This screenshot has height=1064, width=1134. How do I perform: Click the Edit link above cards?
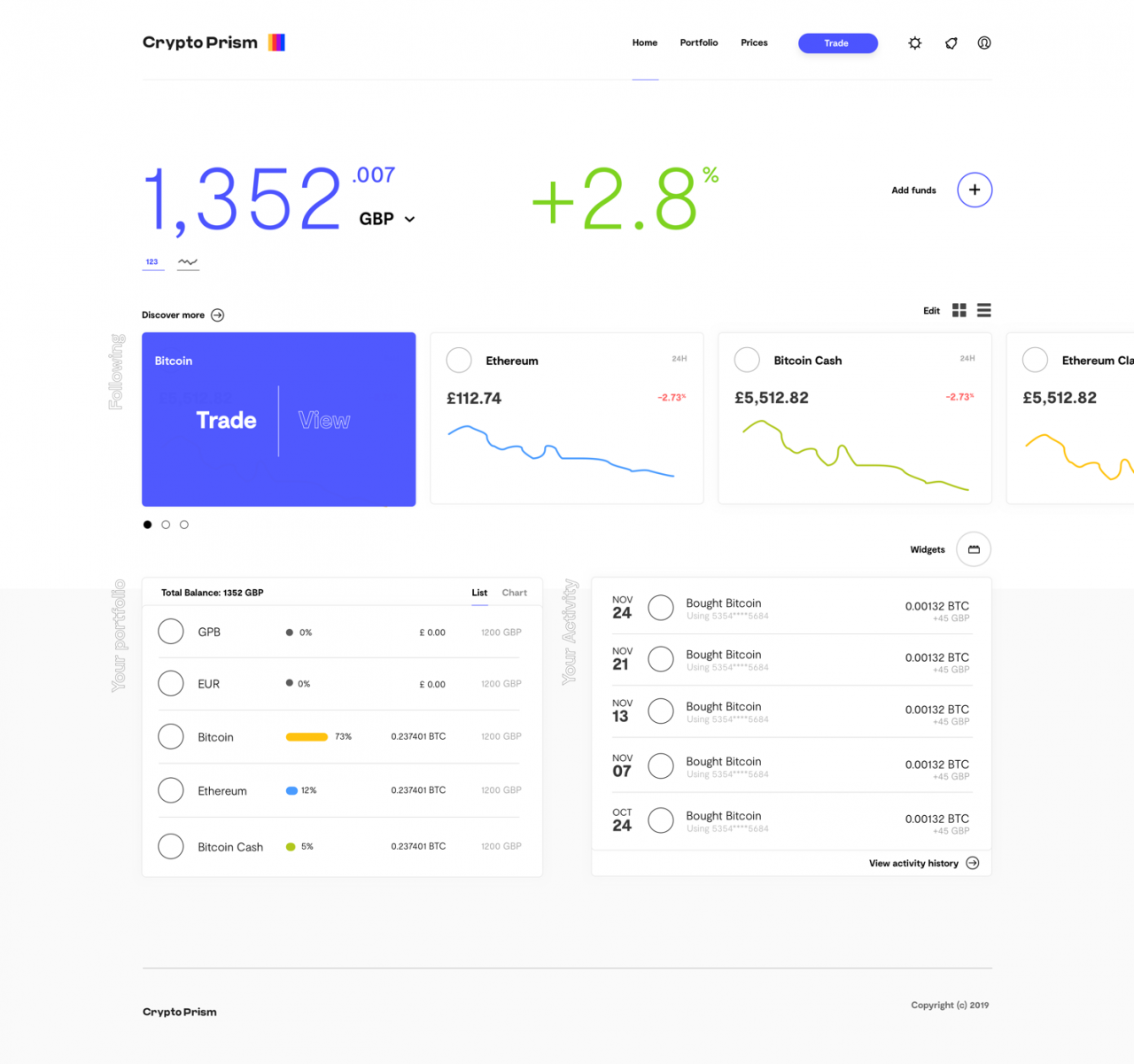click(x=931, y=311)
